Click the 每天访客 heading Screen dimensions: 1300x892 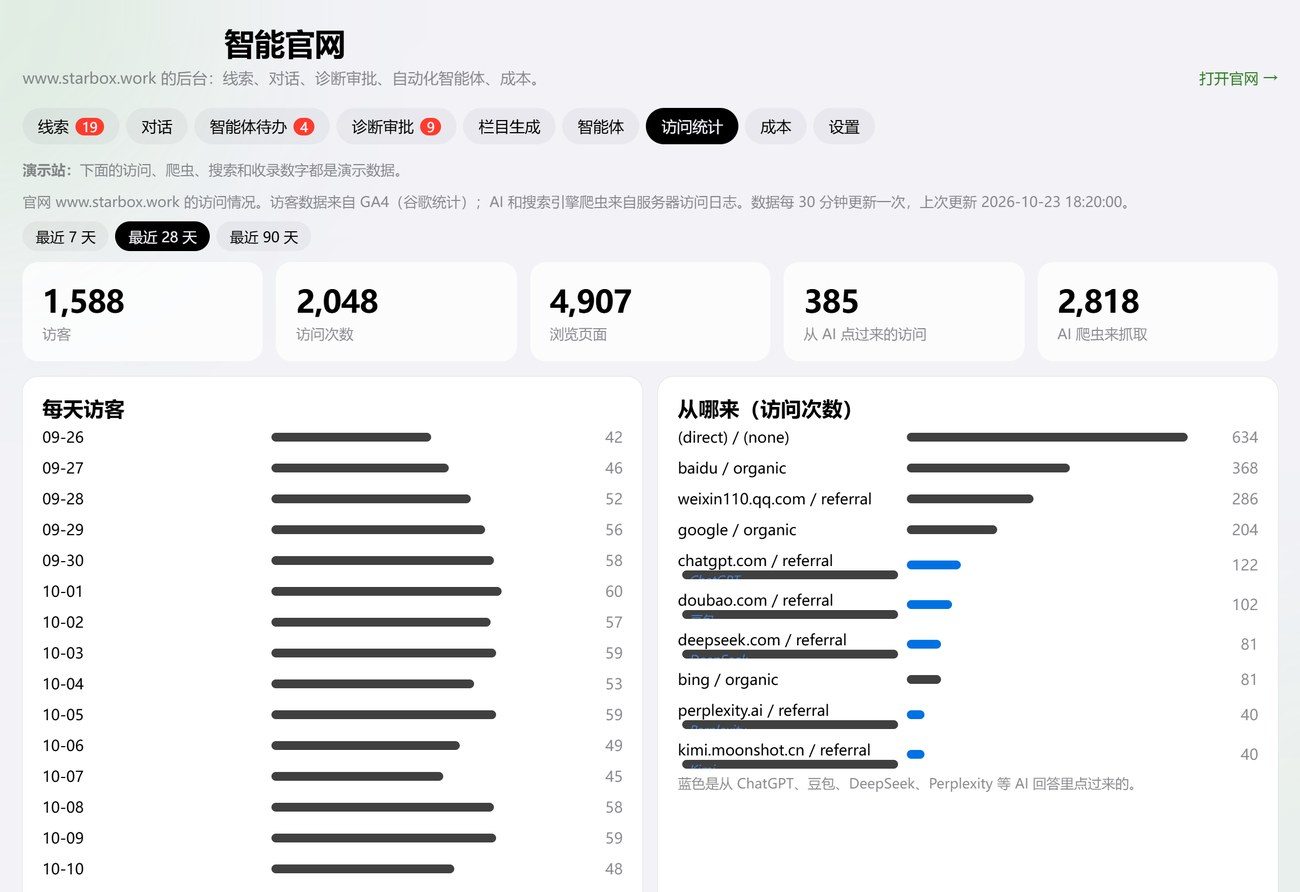83,408
